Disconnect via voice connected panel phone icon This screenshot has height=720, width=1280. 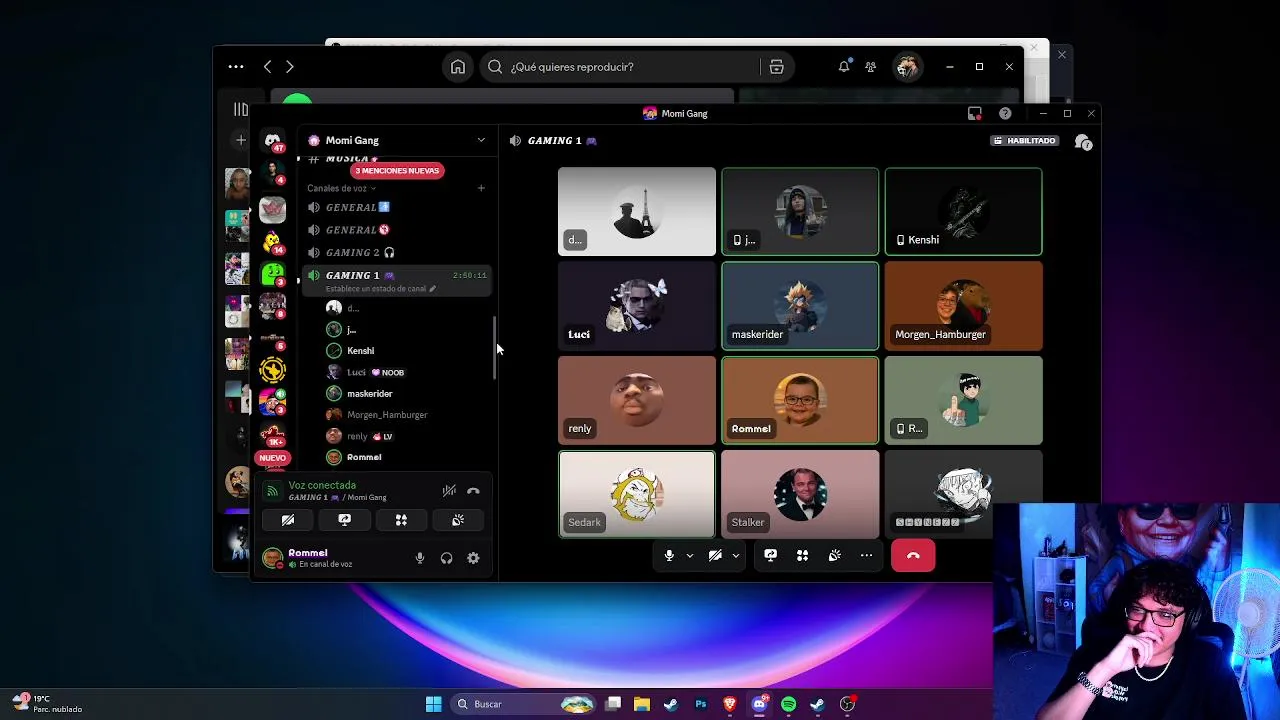(x=473, y=491)
